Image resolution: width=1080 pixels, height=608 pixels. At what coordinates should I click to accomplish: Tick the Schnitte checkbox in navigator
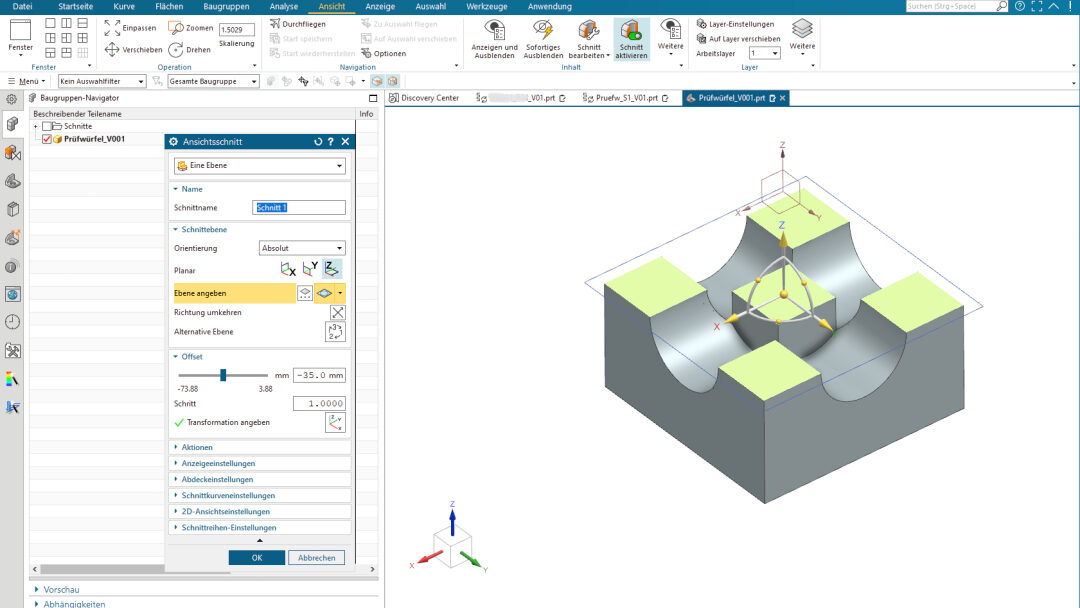click(x=47, y=127)
